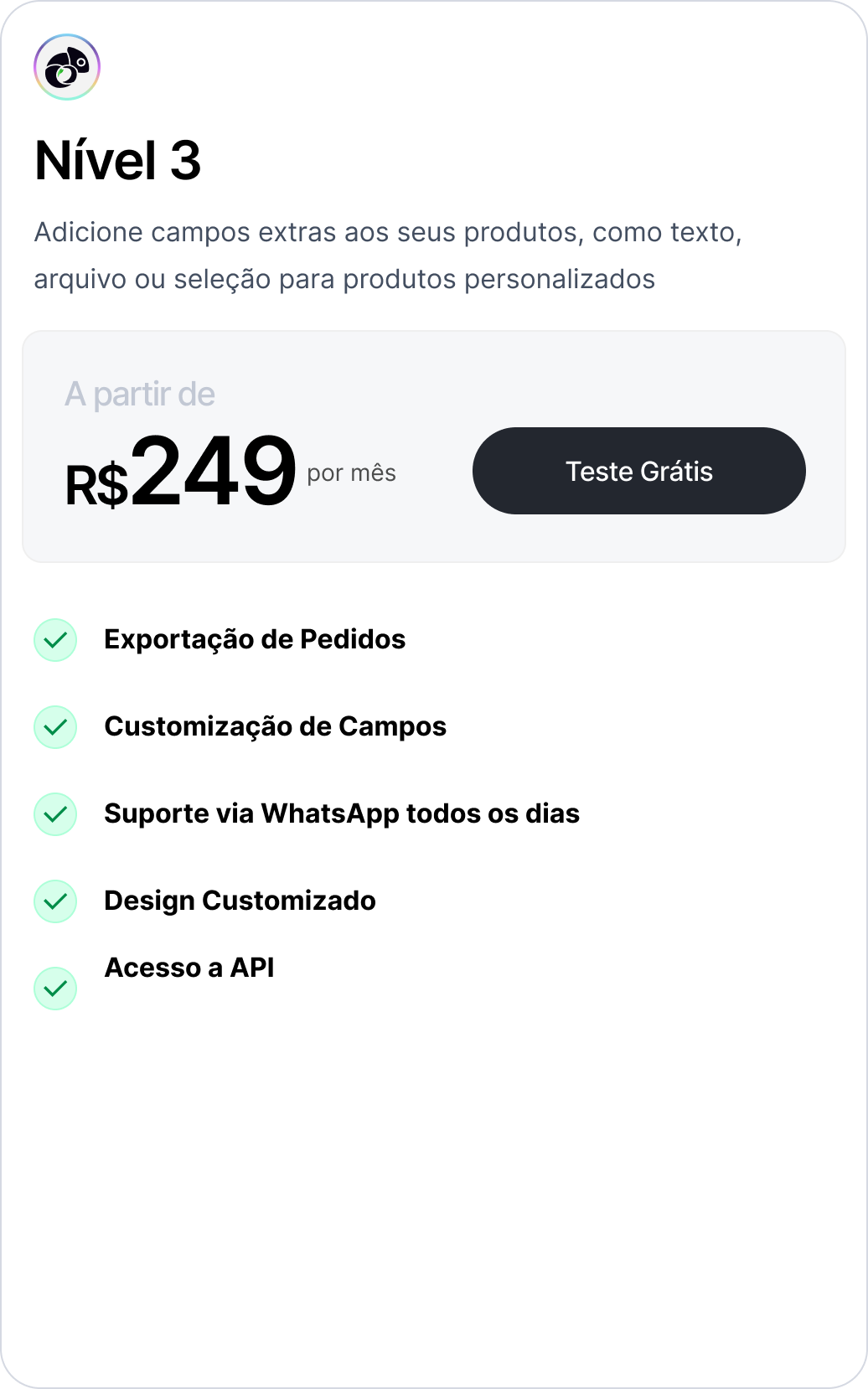Select the Design Customizado feature label
The height and width of the screenshot is (1389, 868).
point(240,901)
